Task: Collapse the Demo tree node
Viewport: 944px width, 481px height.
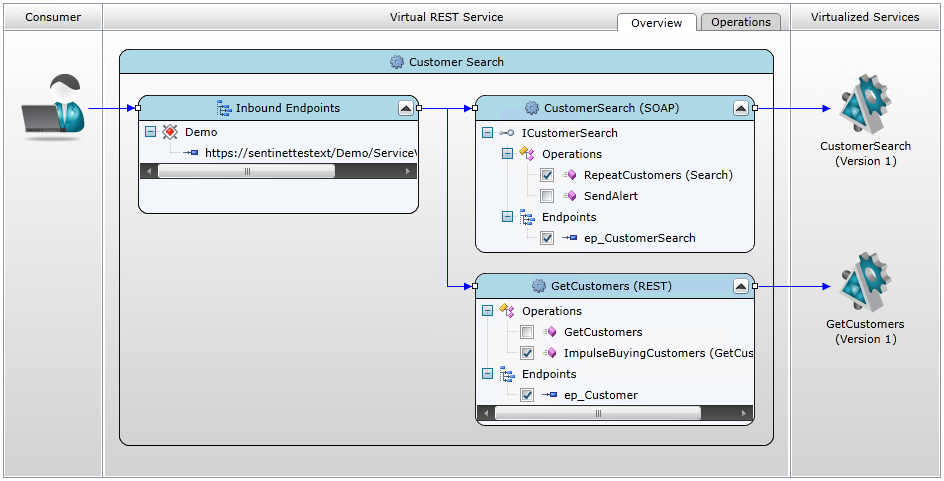Action: pyautogui.click(x=150, y=132)
